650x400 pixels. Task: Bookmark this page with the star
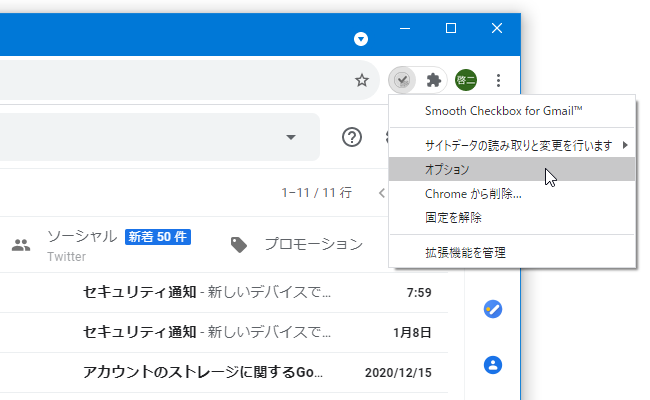tap(362, 80)
